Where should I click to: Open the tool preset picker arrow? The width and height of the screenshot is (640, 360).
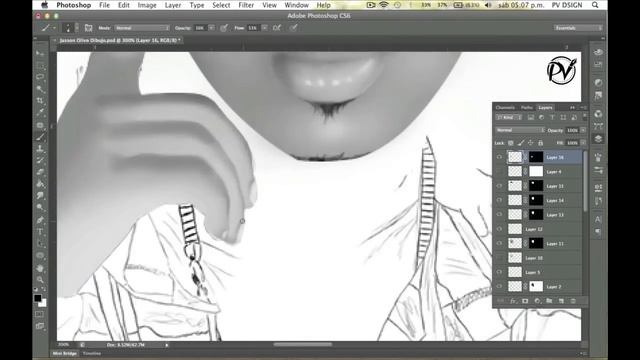[55, 28]
